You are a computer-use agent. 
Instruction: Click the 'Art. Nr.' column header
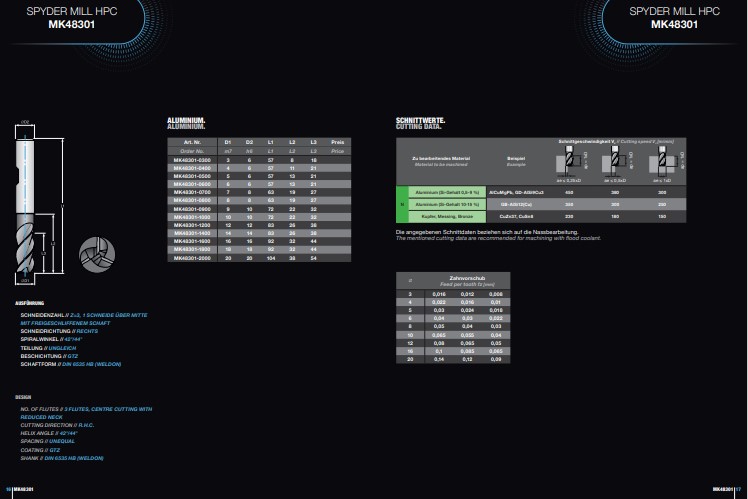point(192,142)
